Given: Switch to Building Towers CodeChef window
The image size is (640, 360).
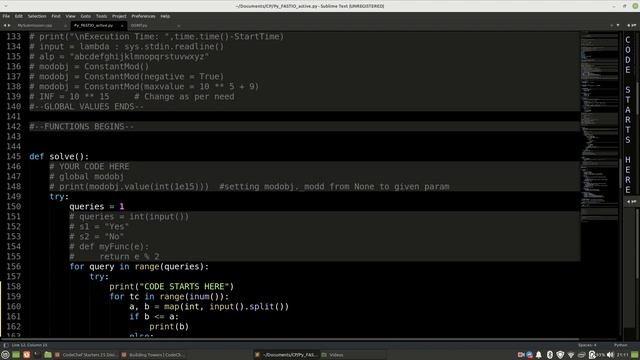Looking at the screenshot, I should 153,355.
